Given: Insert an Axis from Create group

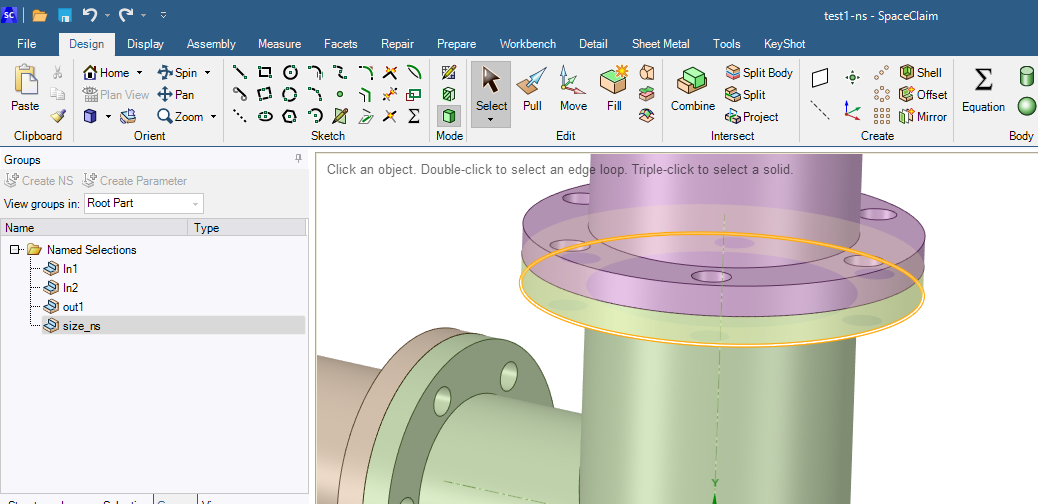Looking at the screenshot, I should 820,110.
